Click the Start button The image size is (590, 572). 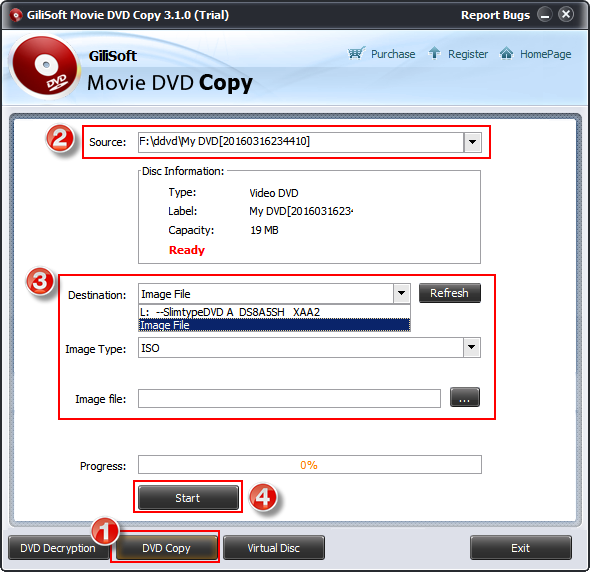pos(188,497)
